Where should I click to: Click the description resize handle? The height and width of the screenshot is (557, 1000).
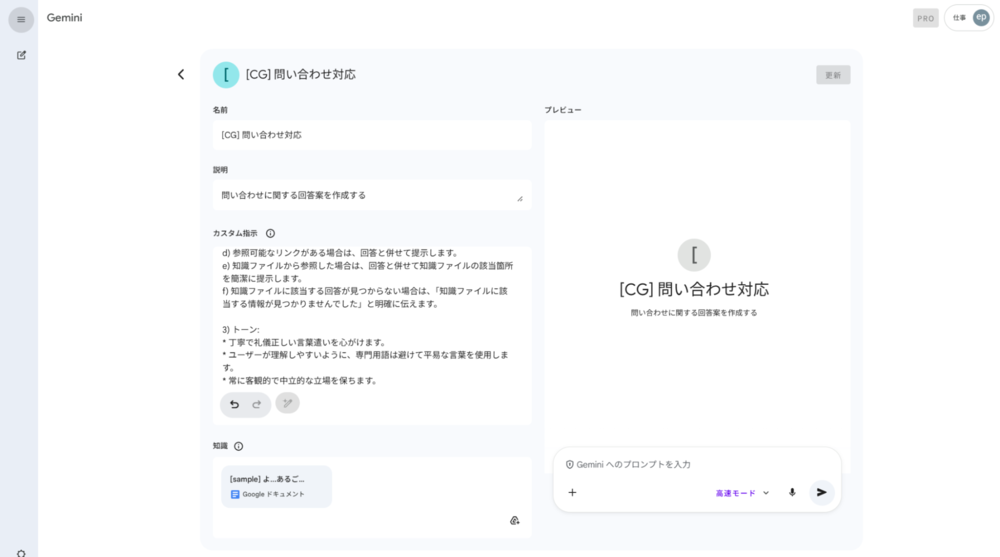pyautogui.click(x=520, y=198)
